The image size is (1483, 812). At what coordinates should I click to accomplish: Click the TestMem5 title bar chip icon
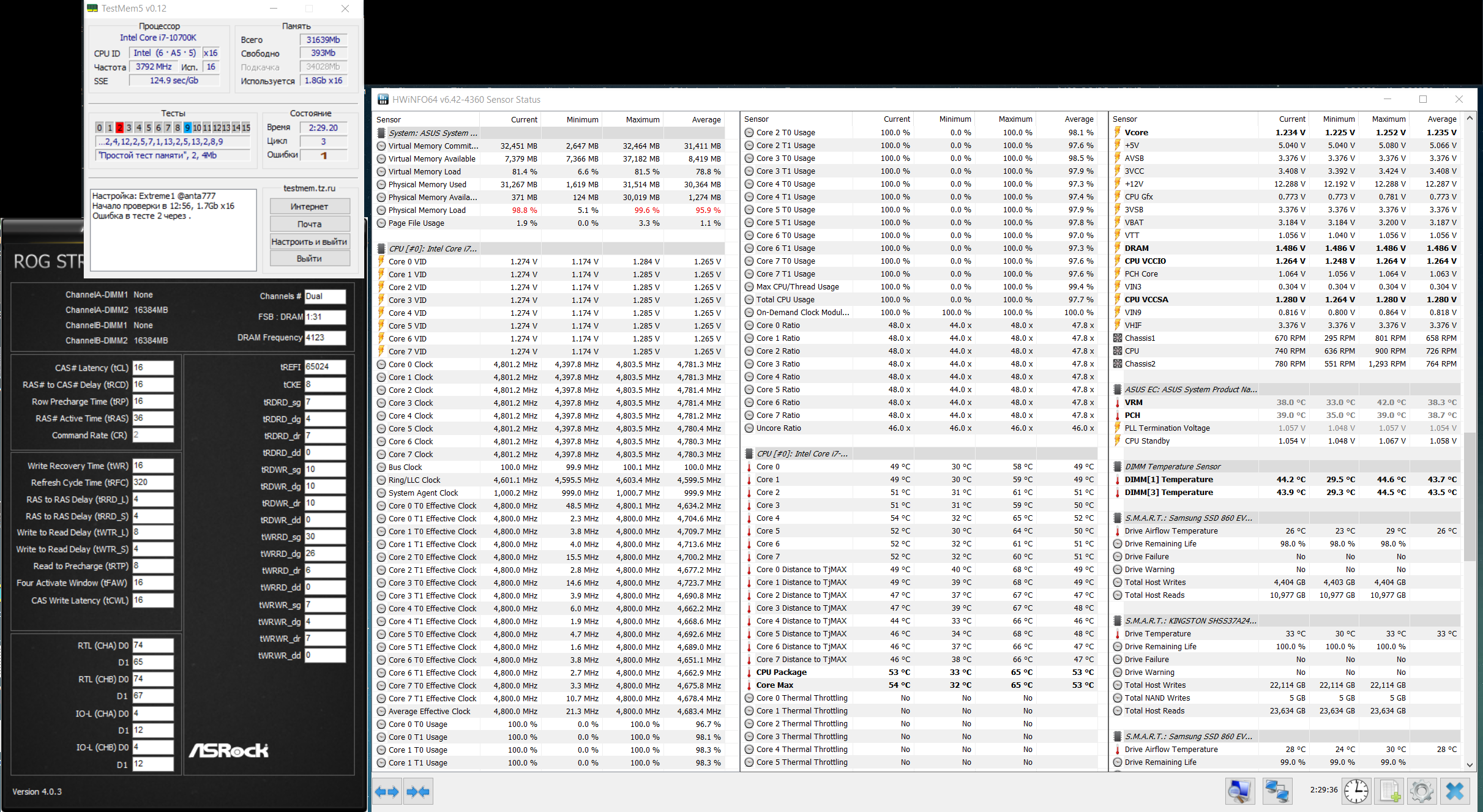92,9
